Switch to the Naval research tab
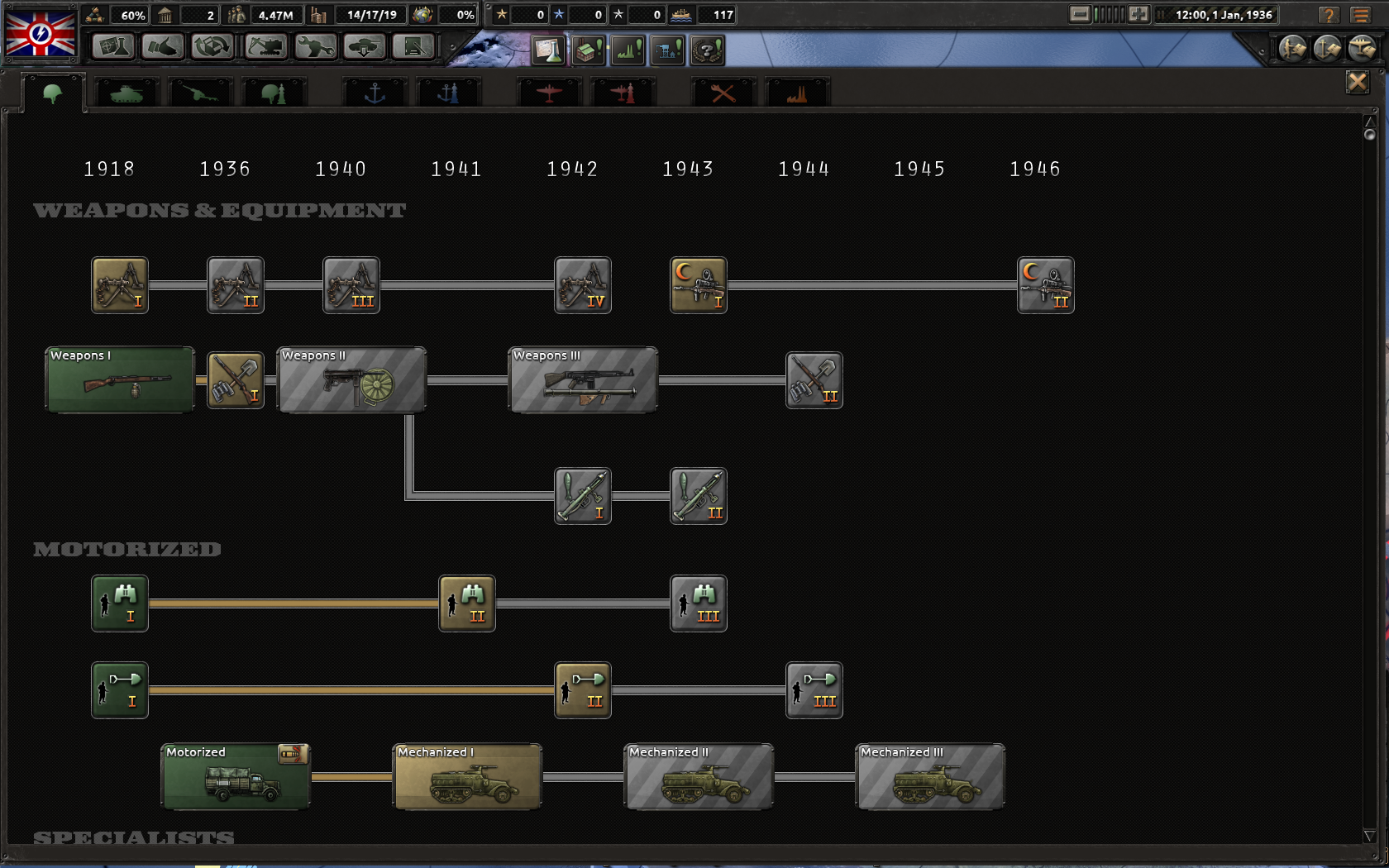Viewport: 1389px width, 868px height. click(x=375, y=93)
